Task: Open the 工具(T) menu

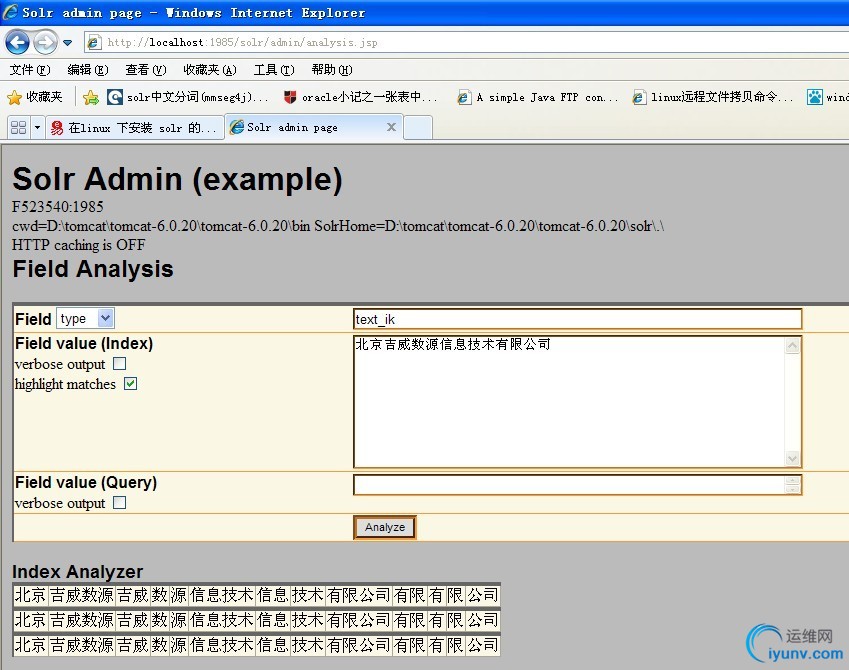Action: [x=274, y=70]
